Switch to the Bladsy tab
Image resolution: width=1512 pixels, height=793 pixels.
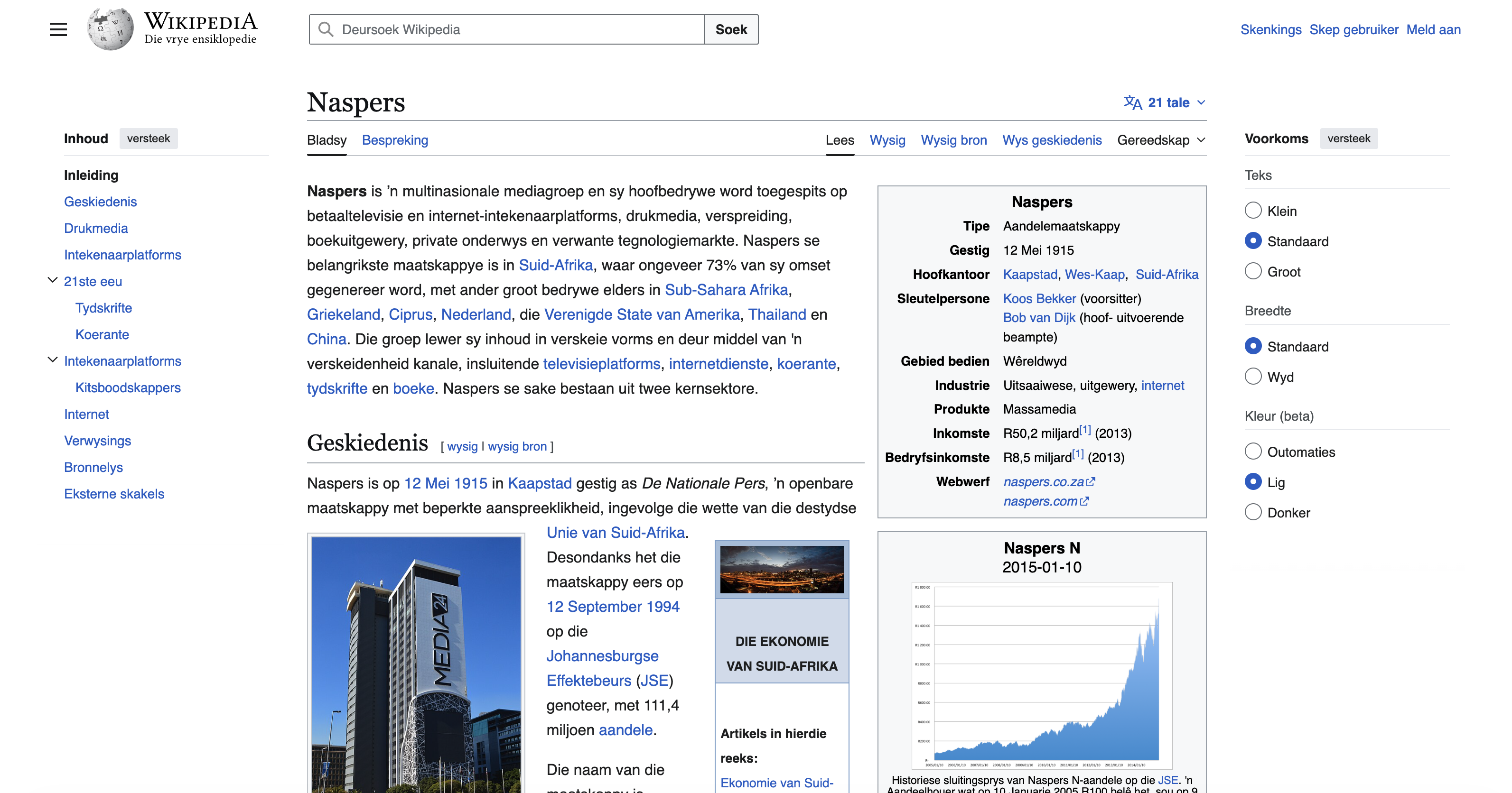327,140
